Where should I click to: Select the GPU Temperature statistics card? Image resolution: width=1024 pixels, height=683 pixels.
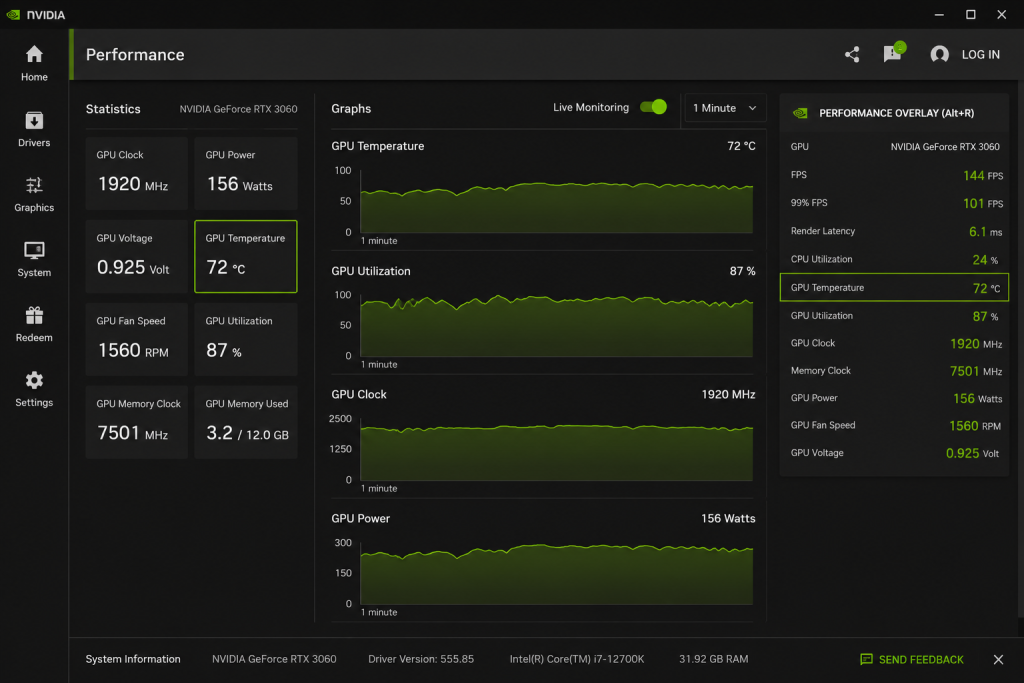246,256
